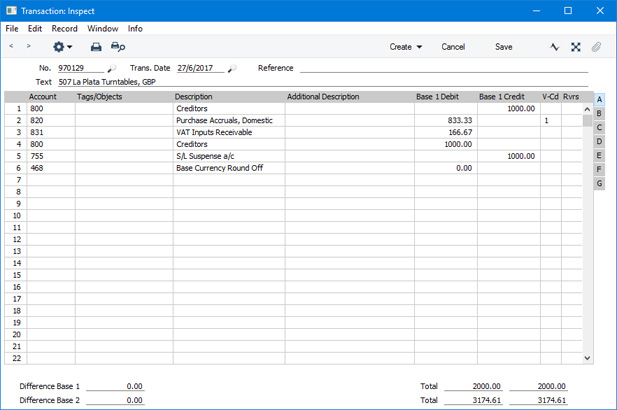
Task: Click the paperclip attachments icon
Action: click(x=596, y=47)
